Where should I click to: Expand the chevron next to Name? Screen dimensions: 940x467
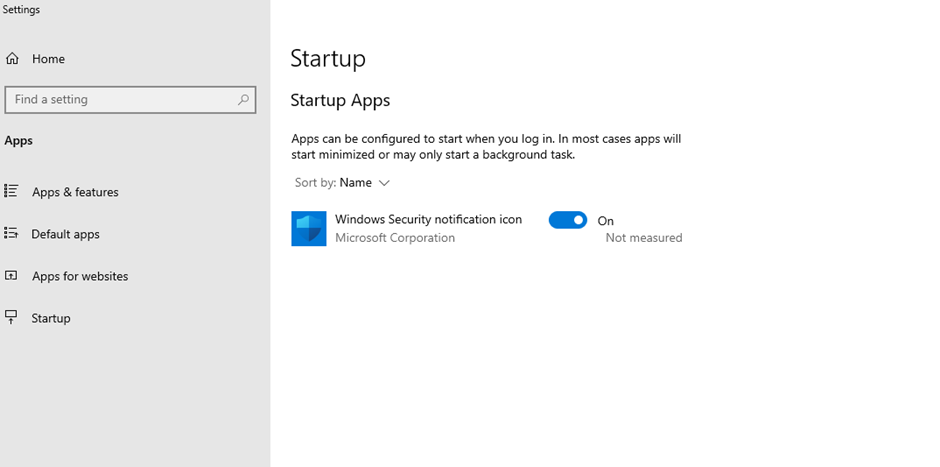[x=384, y=183]
